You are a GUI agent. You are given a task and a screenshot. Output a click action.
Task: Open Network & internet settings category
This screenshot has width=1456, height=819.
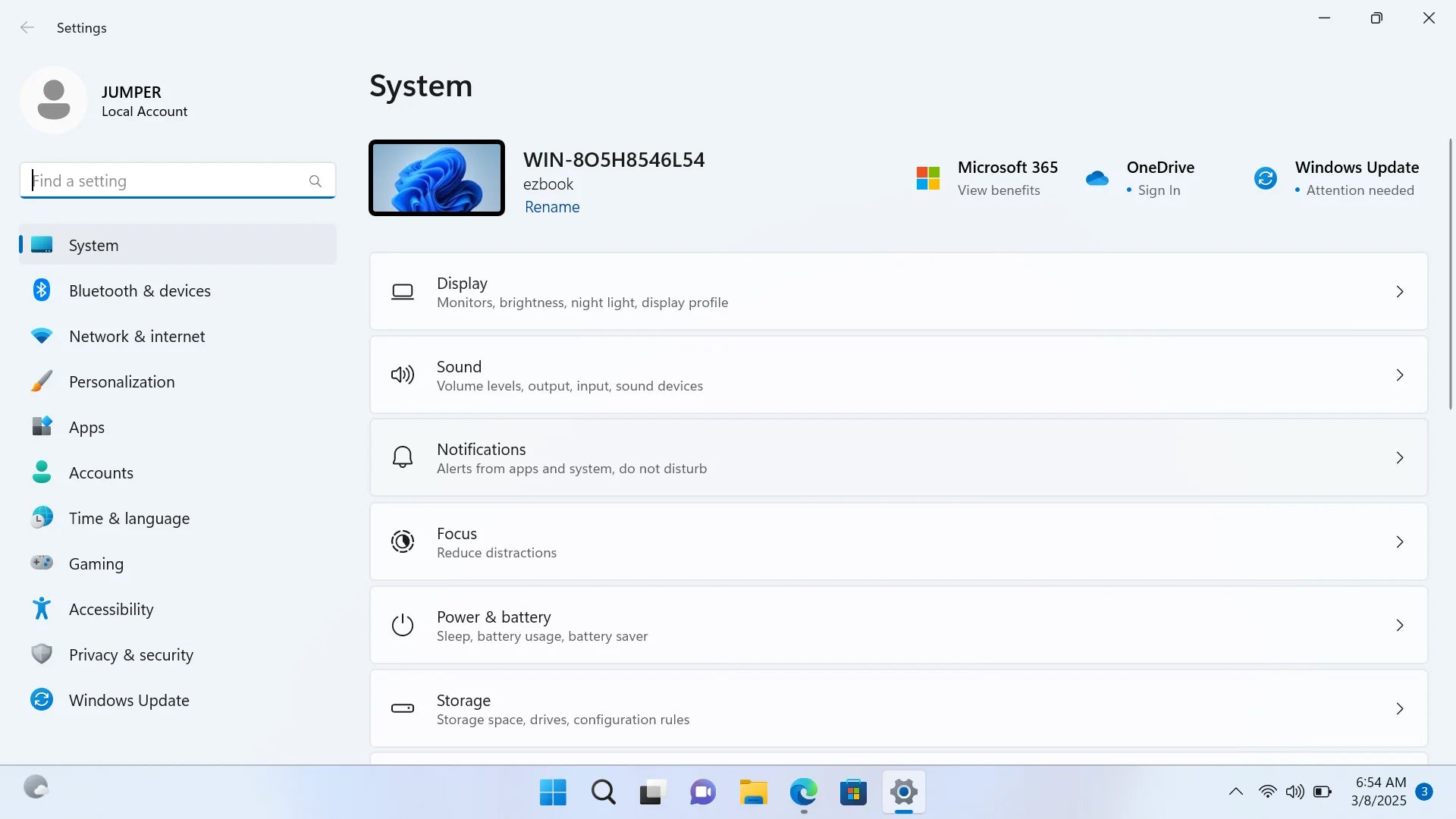(136, 336)
